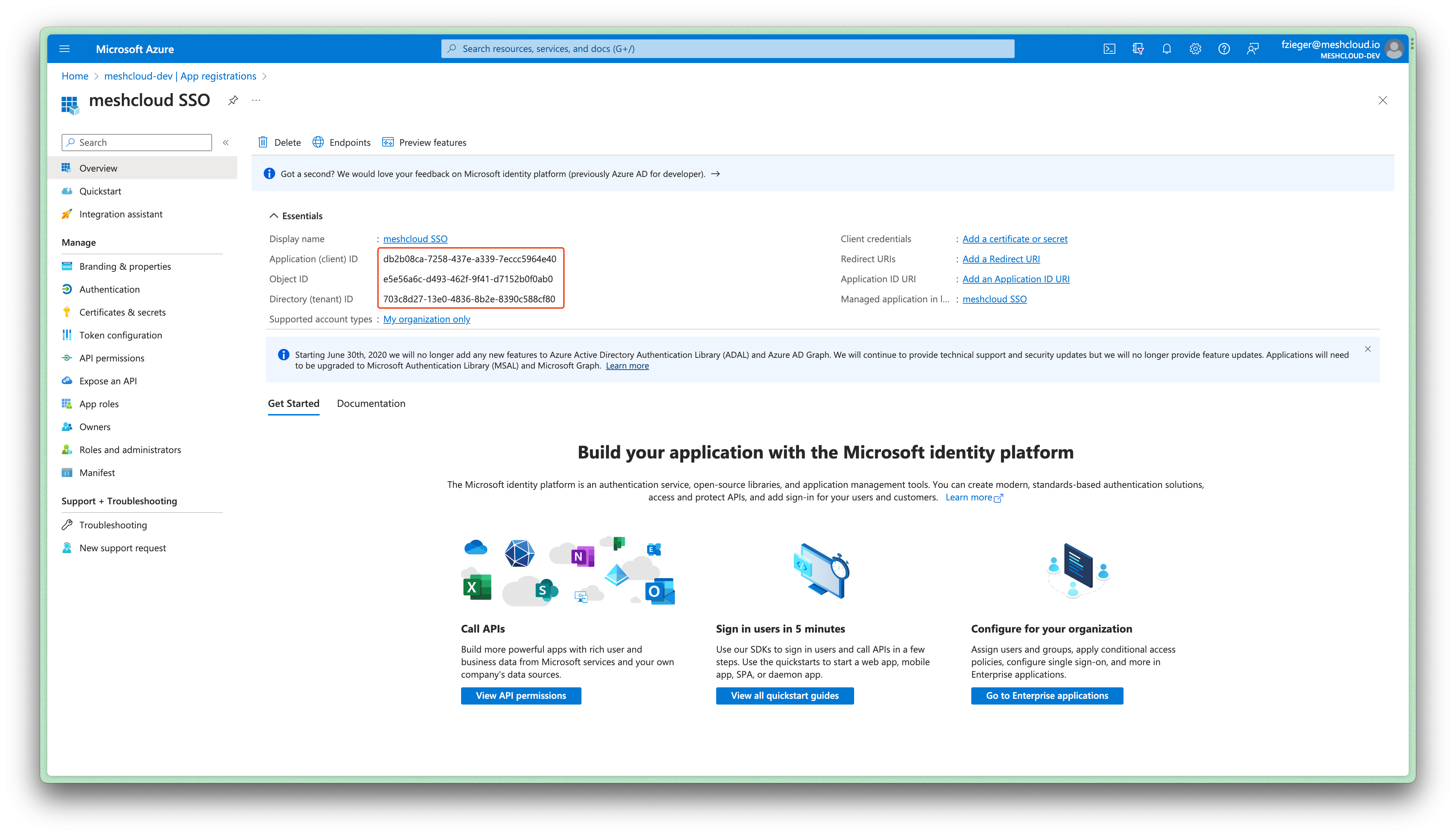1456x836 pixels.
Task: Open Azure Cloud Shell
Action: (x=1109, y=49)
